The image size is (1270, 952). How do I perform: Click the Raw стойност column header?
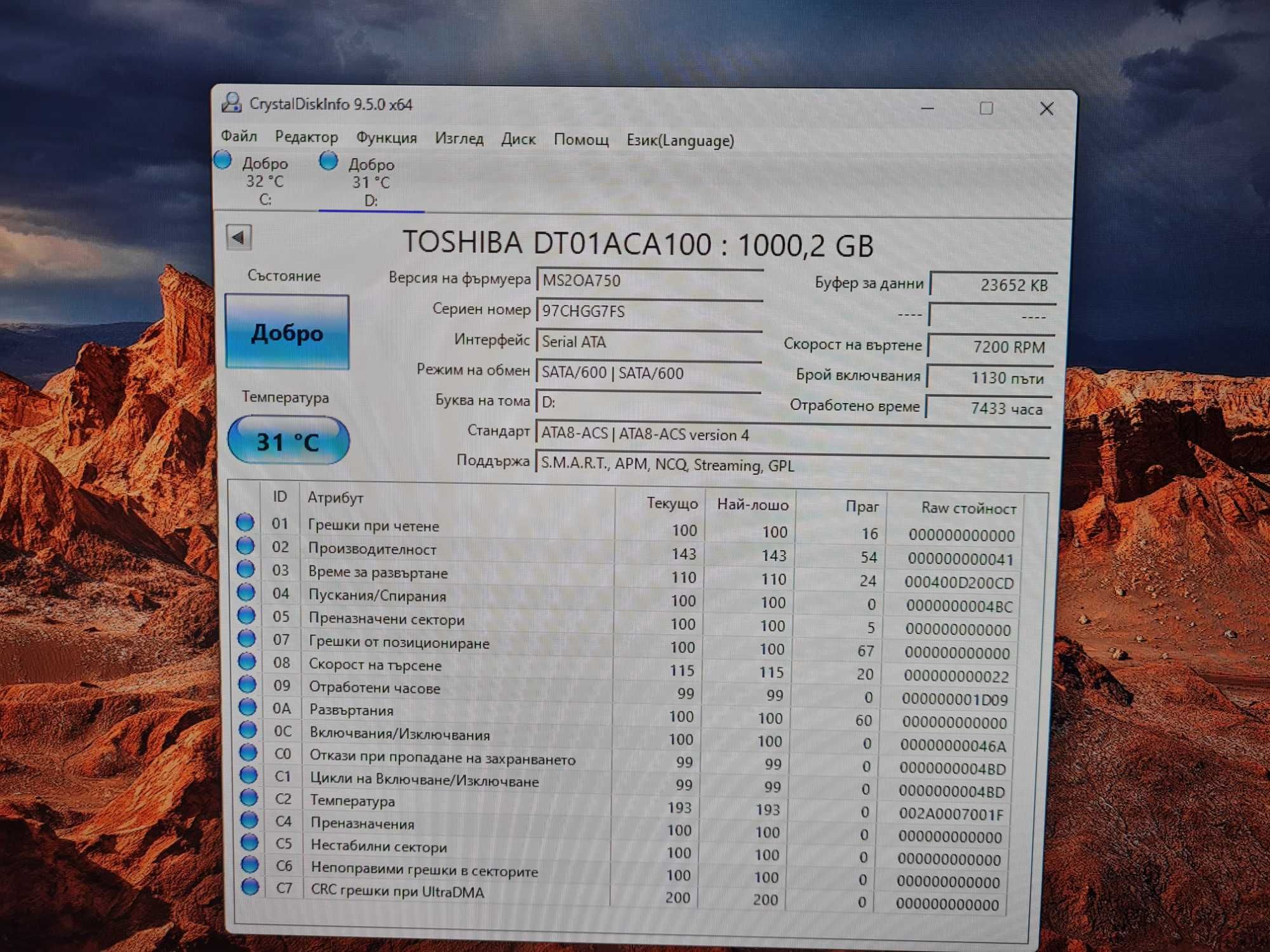[x=969, y=508]
